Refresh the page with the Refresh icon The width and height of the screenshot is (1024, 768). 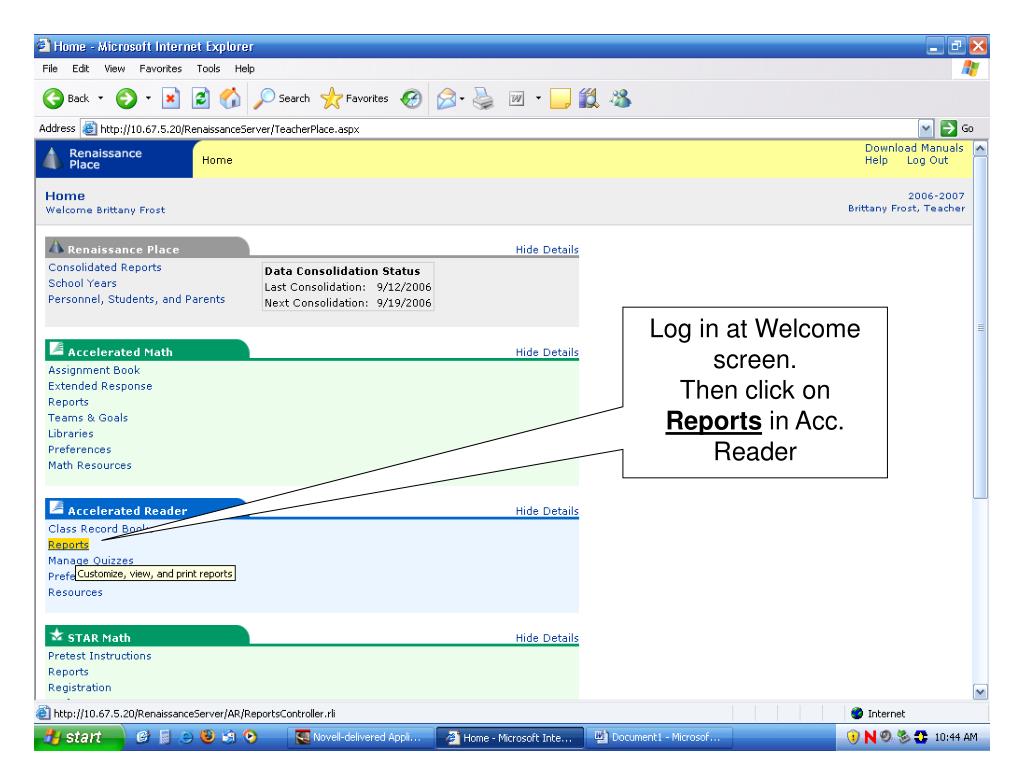tap(200, 99)
